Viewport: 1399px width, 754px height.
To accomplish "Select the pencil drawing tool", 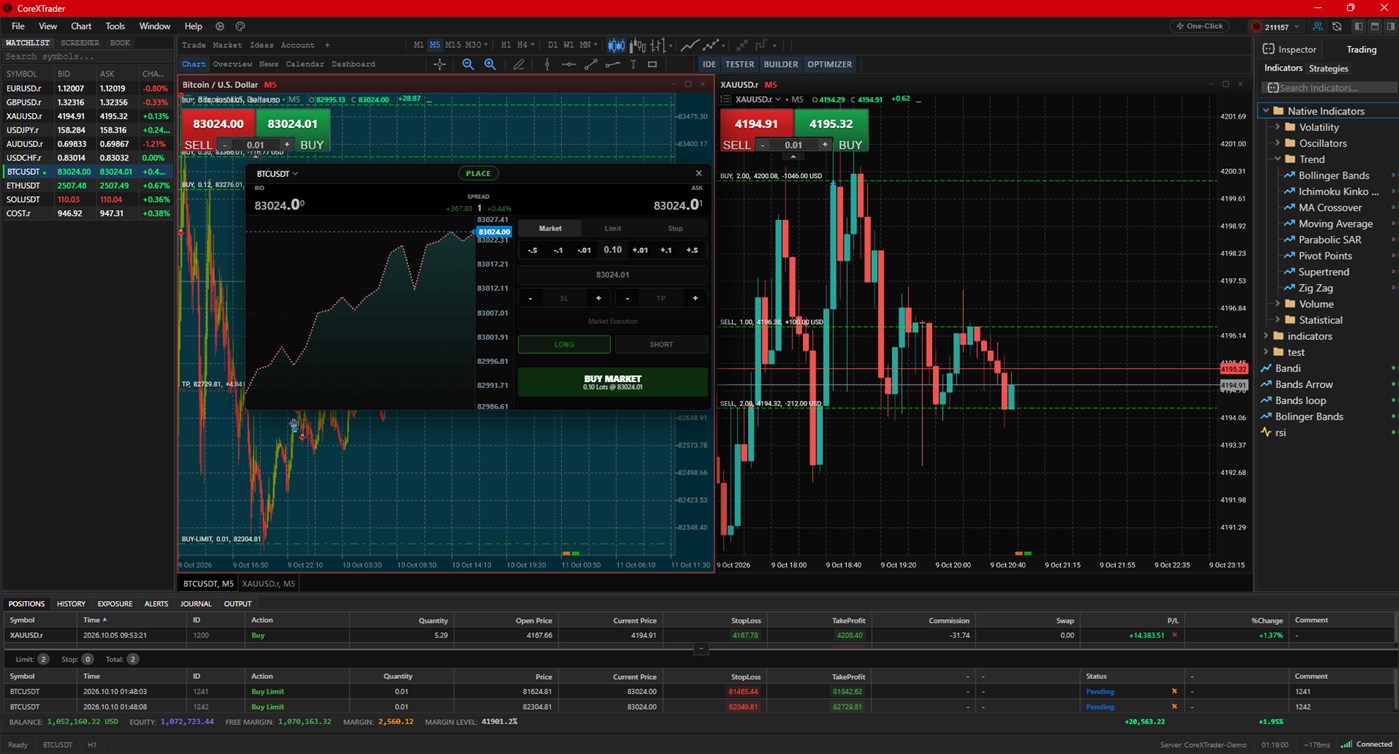I will (518, 64).
